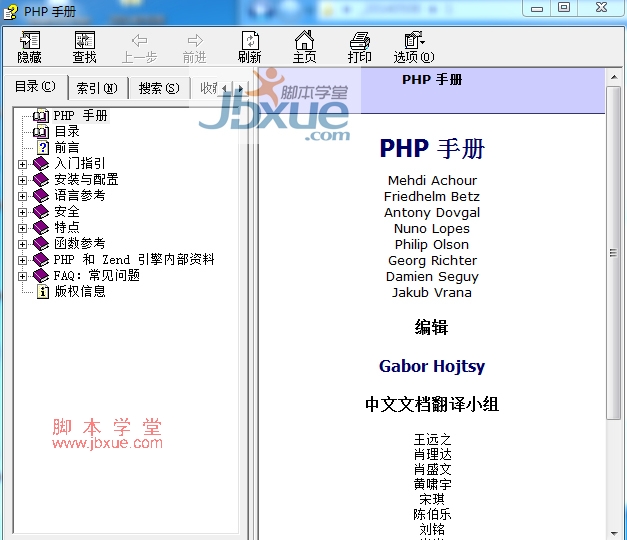The height and width of the screenshot is (540, 627).
Task: Select 语言参考 in the contents tree
Action: tap(80, 196)
